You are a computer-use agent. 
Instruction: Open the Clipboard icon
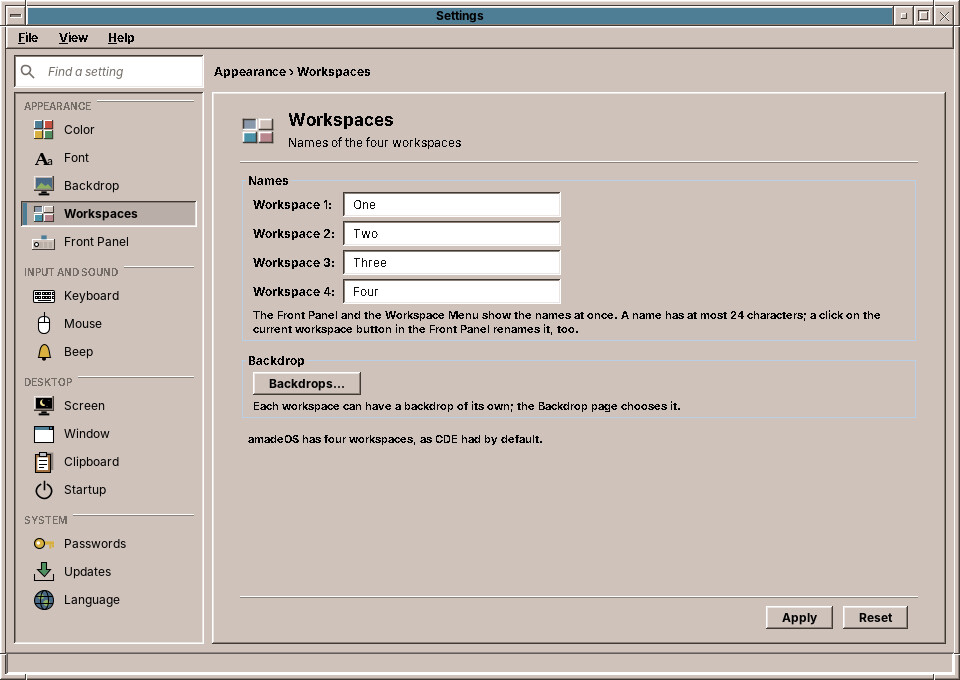(43, 462)
